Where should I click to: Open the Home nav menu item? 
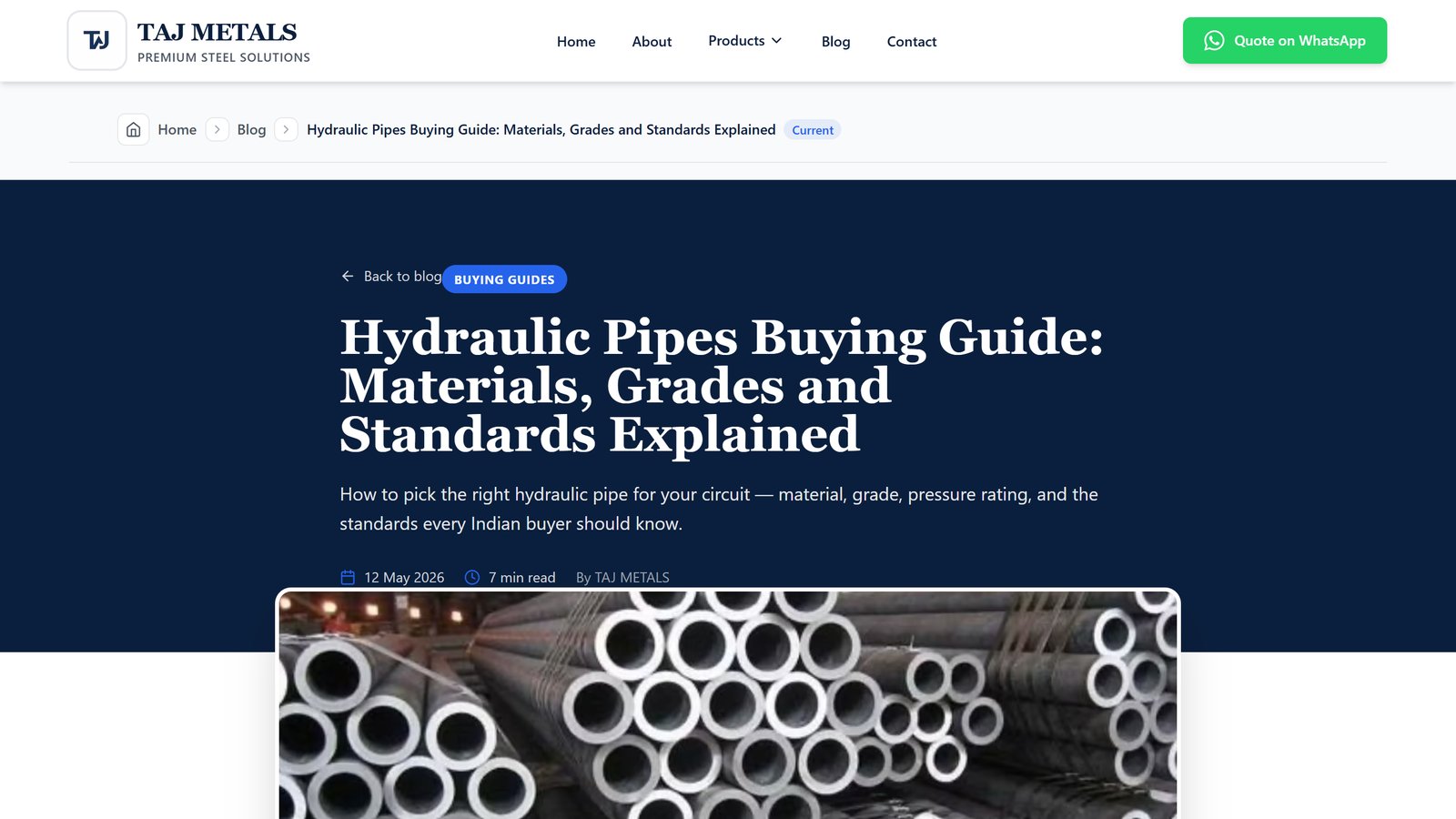[576, 42]
